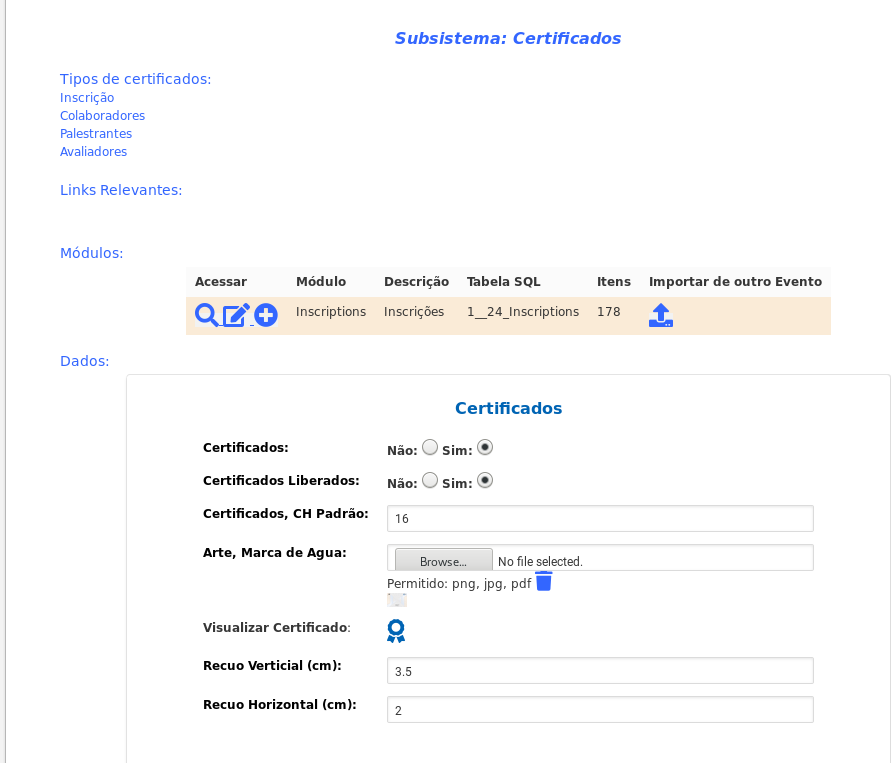Click the 'Importar de outro Evento' column header
This screenshot has width=891, height=763.
[735, 282]
